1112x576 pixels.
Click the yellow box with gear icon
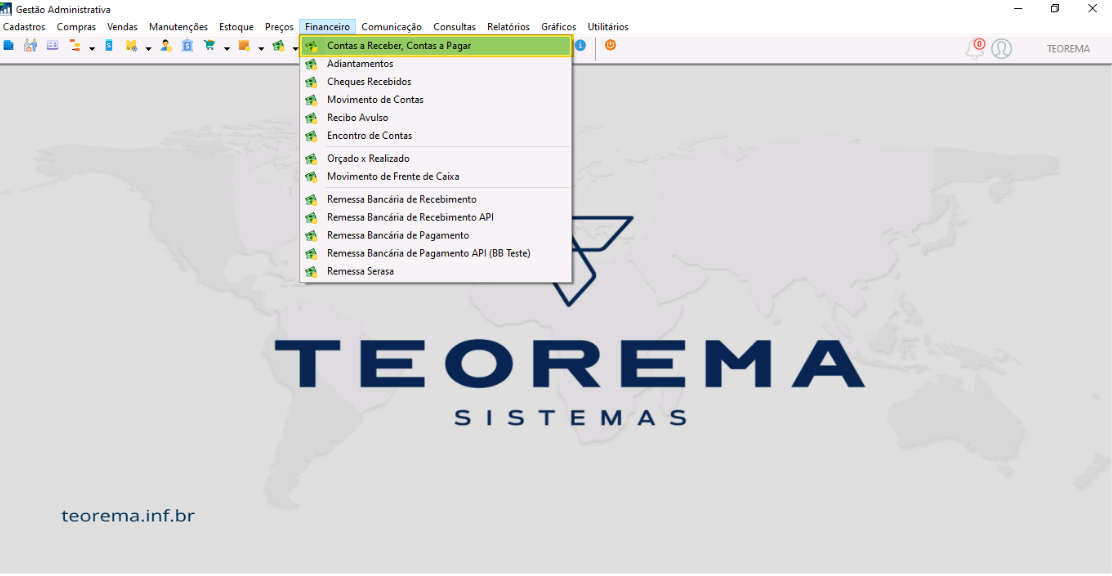[x=131, y=46]
